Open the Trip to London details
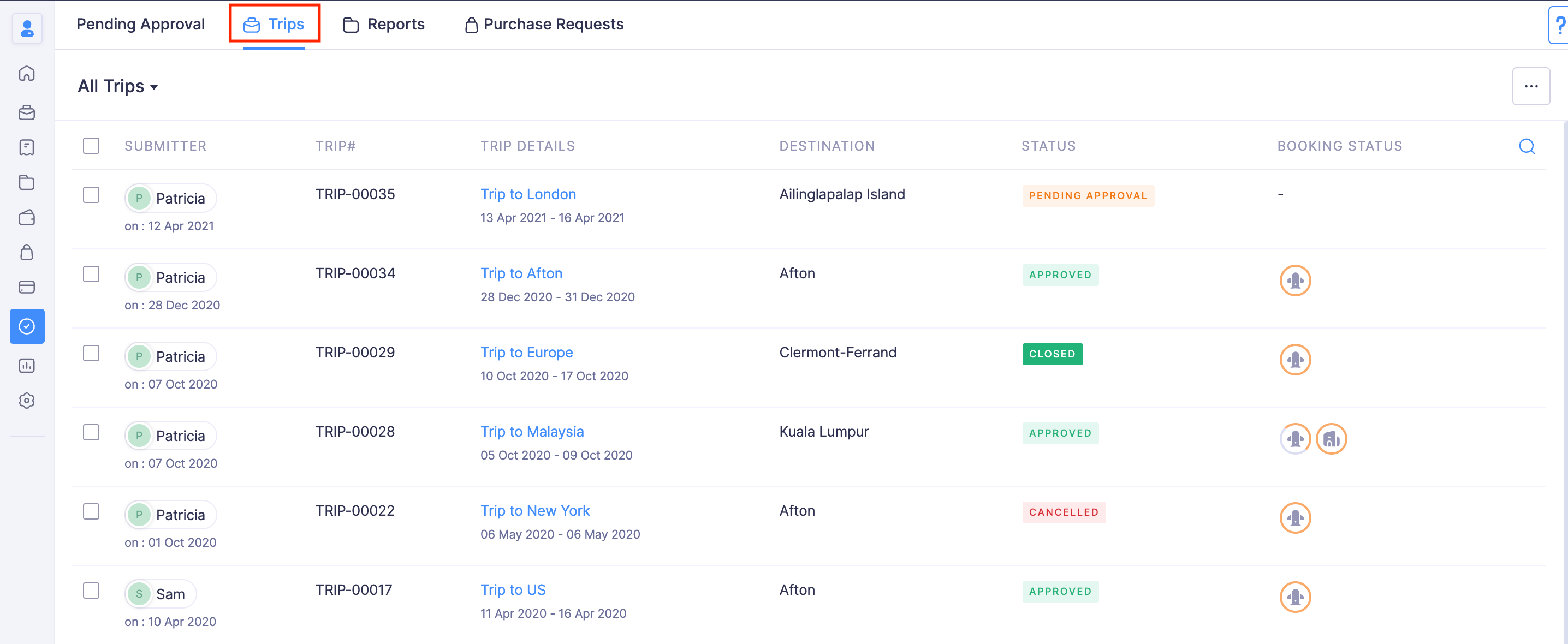Image resolution: width=1568 pixels, height=644 pixels. click(x=528, y=194)
